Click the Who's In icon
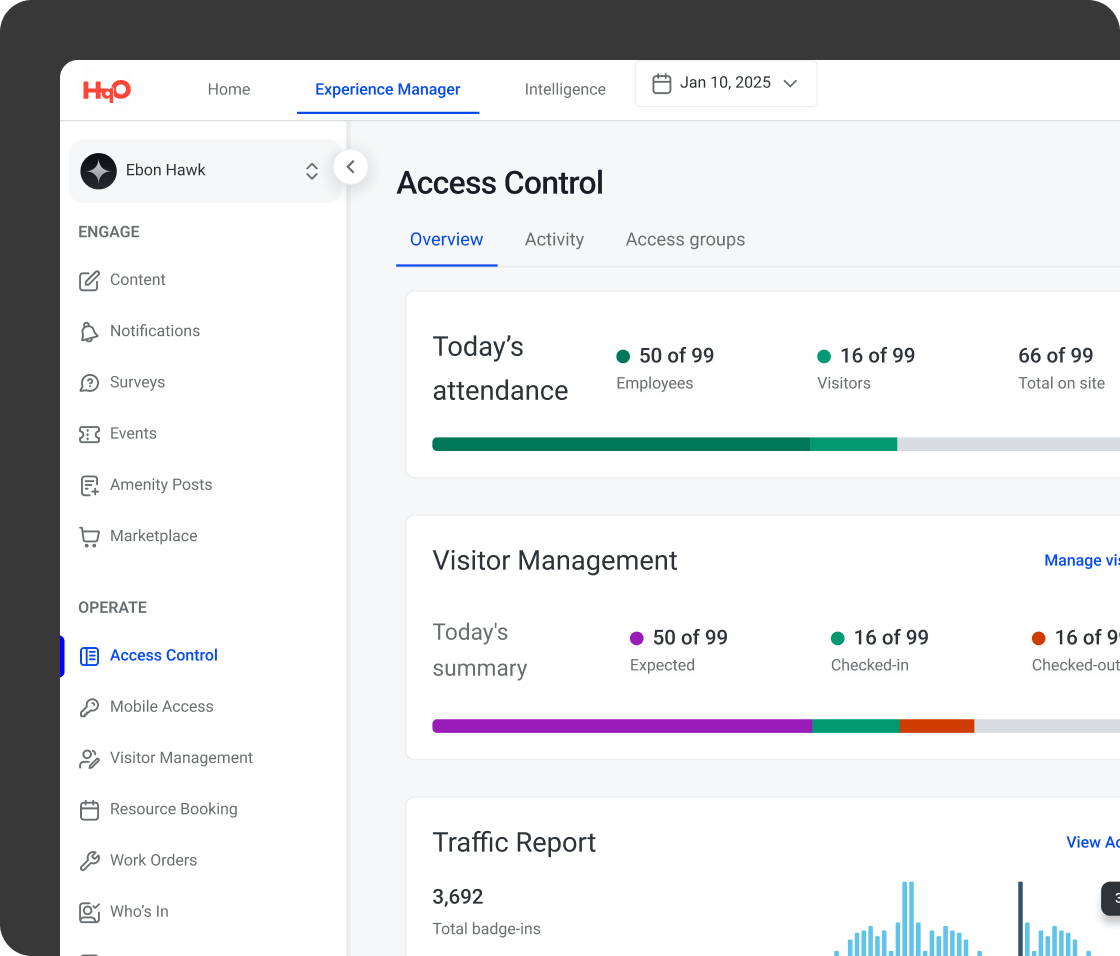Screen dimensions: 1120x956 coord(89,912)
